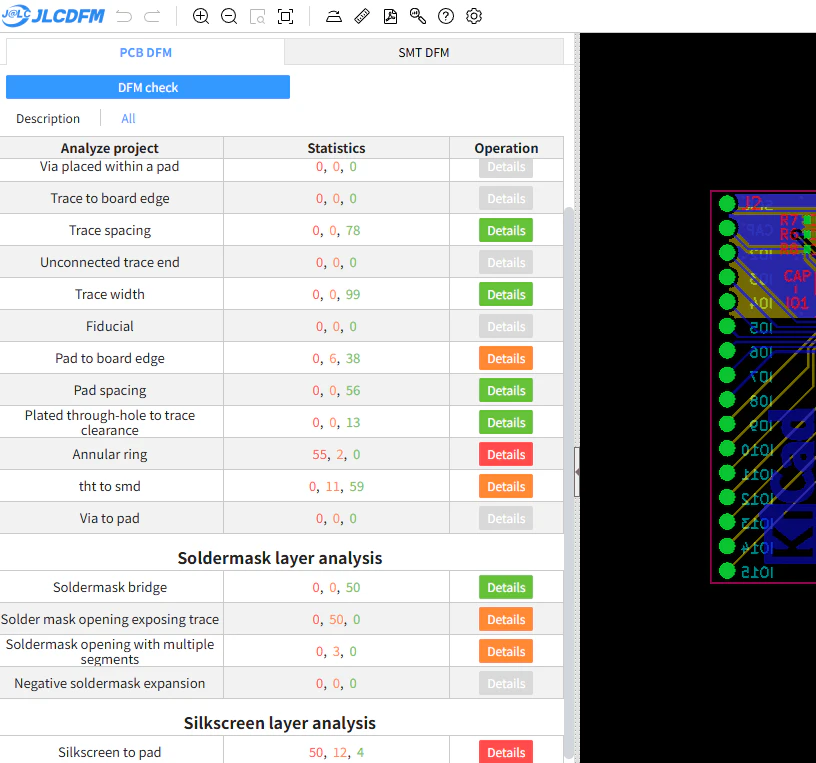Zoom in with the magnifier plus icon
The width and height of the screenshot is (816, 763).
coord(201,16)
